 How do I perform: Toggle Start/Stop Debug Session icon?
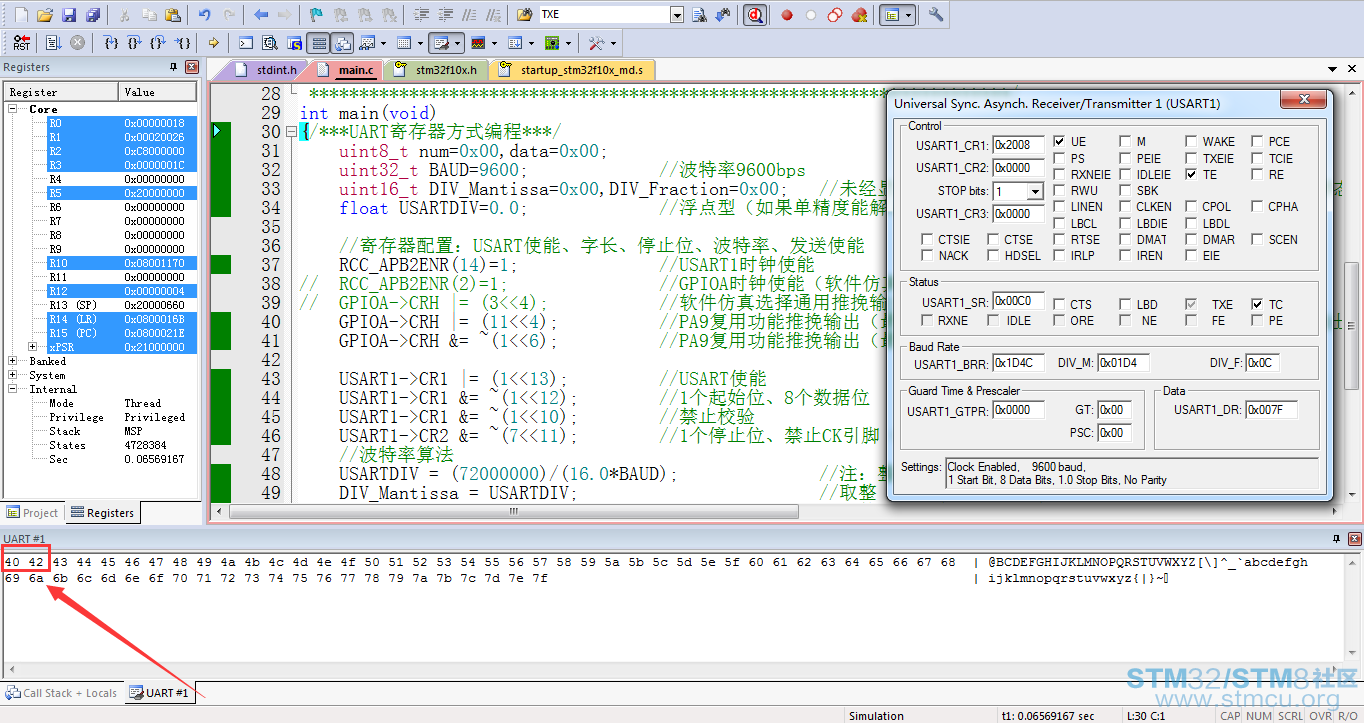755,15
